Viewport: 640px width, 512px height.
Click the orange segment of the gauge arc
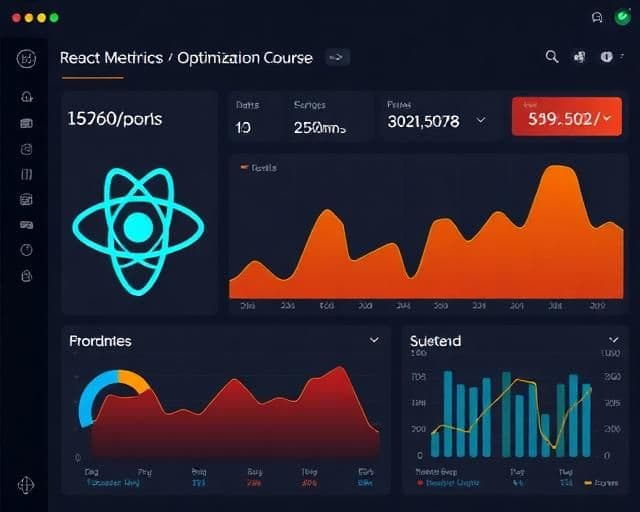[135, 380]
